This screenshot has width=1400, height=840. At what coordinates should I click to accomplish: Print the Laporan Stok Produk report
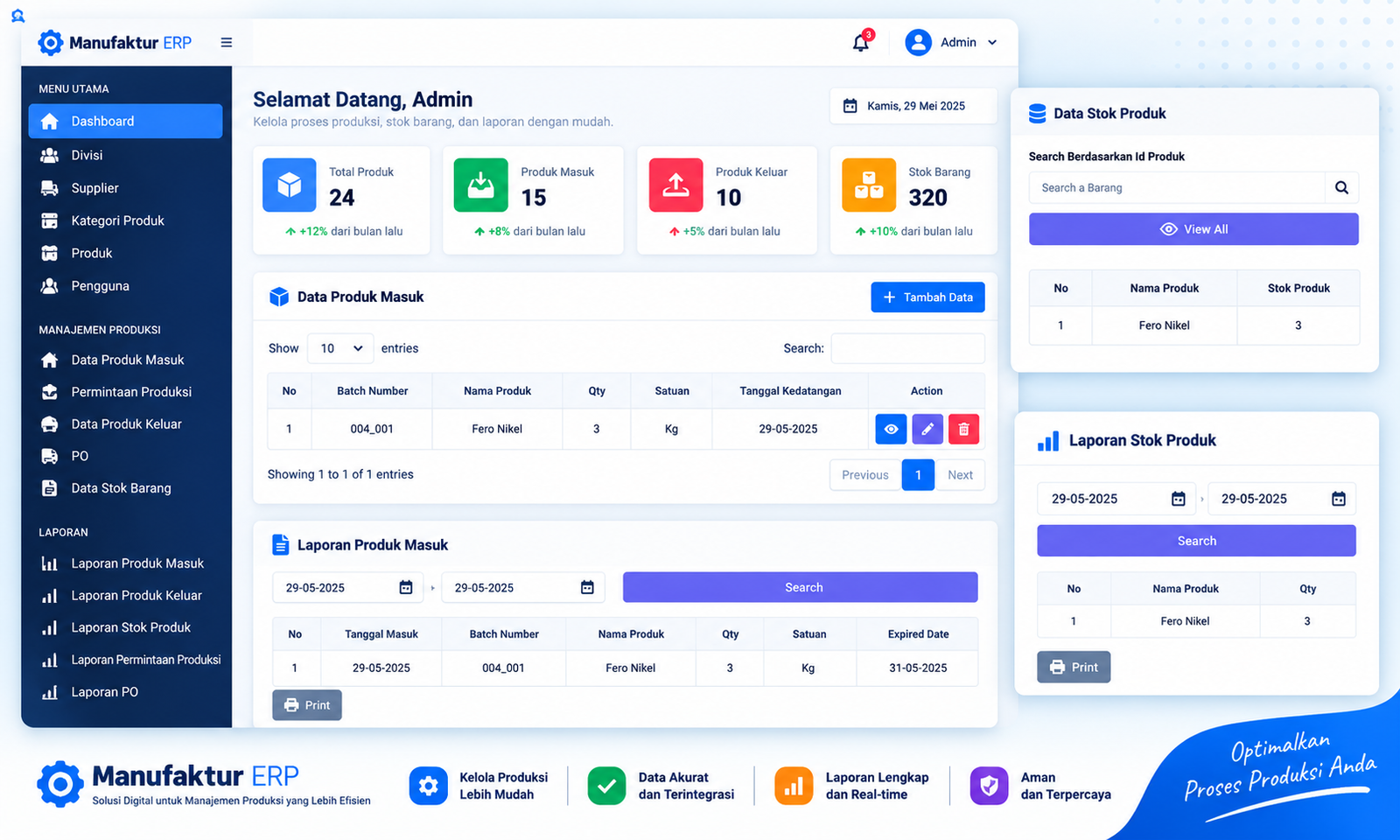coord(1074,667)
